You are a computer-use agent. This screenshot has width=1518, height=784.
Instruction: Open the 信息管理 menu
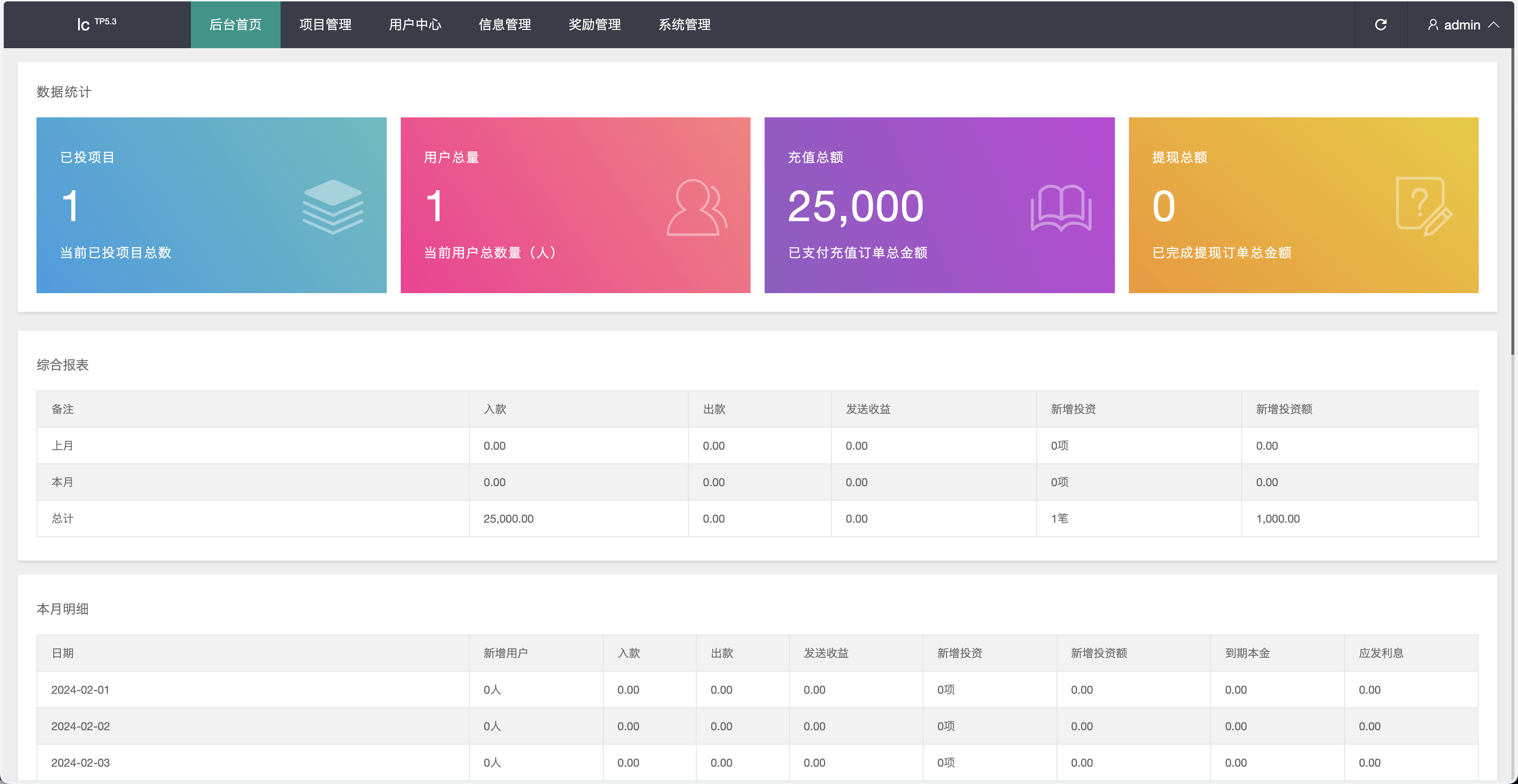[505, 25]
